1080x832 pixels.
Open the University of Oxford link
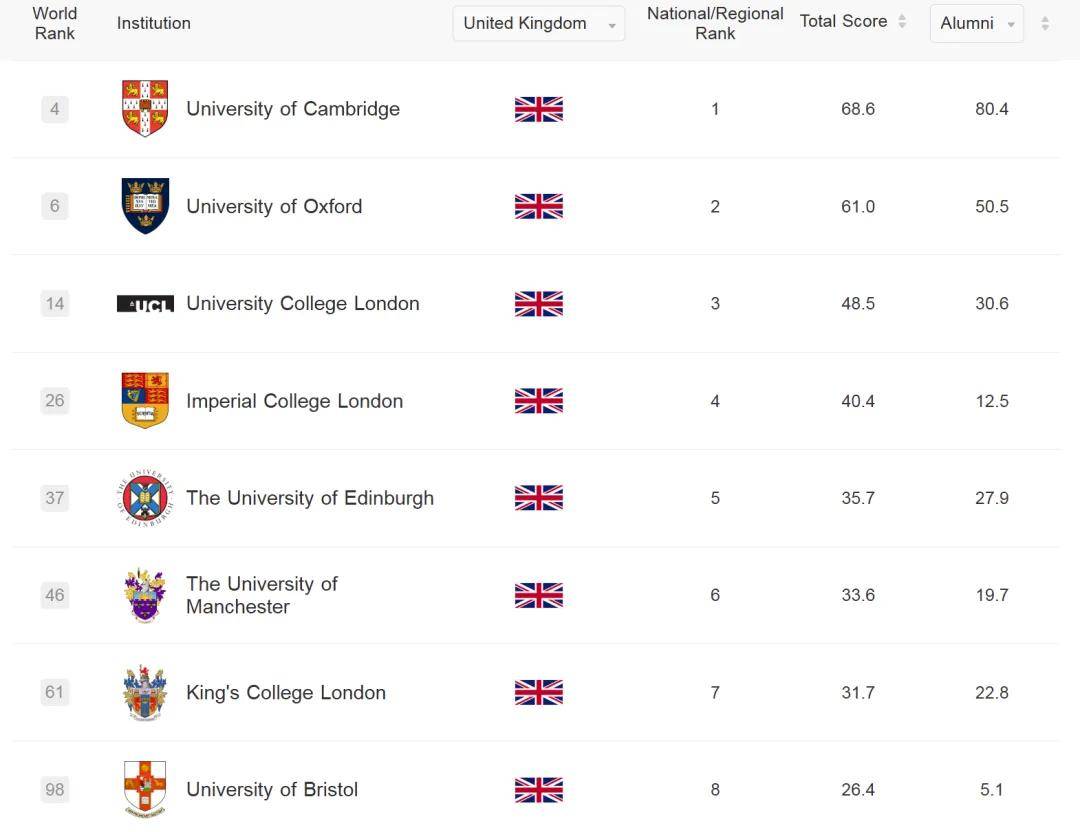point(273,207)
